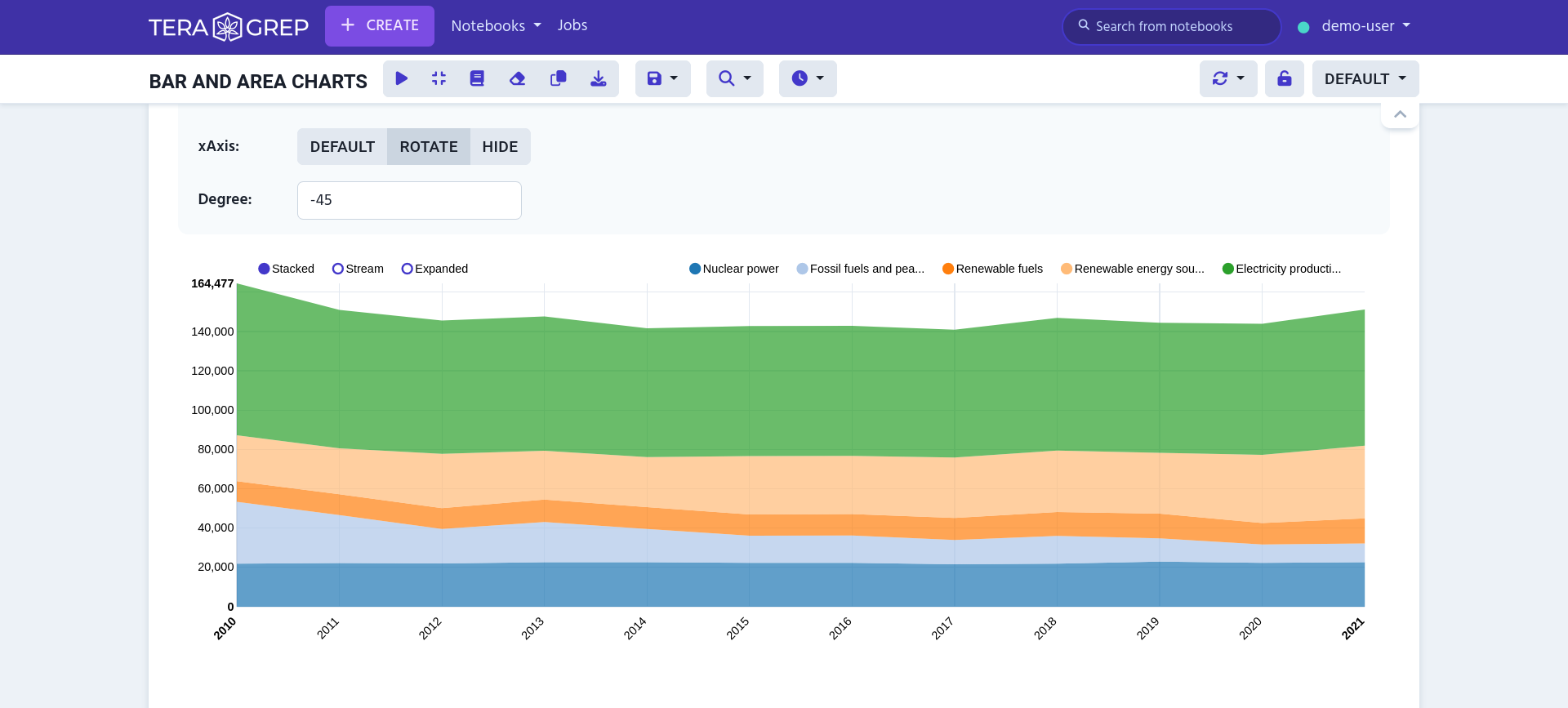Clone notebook with copy icon
Screen dimensions: 1568x708
click(558, 78)
